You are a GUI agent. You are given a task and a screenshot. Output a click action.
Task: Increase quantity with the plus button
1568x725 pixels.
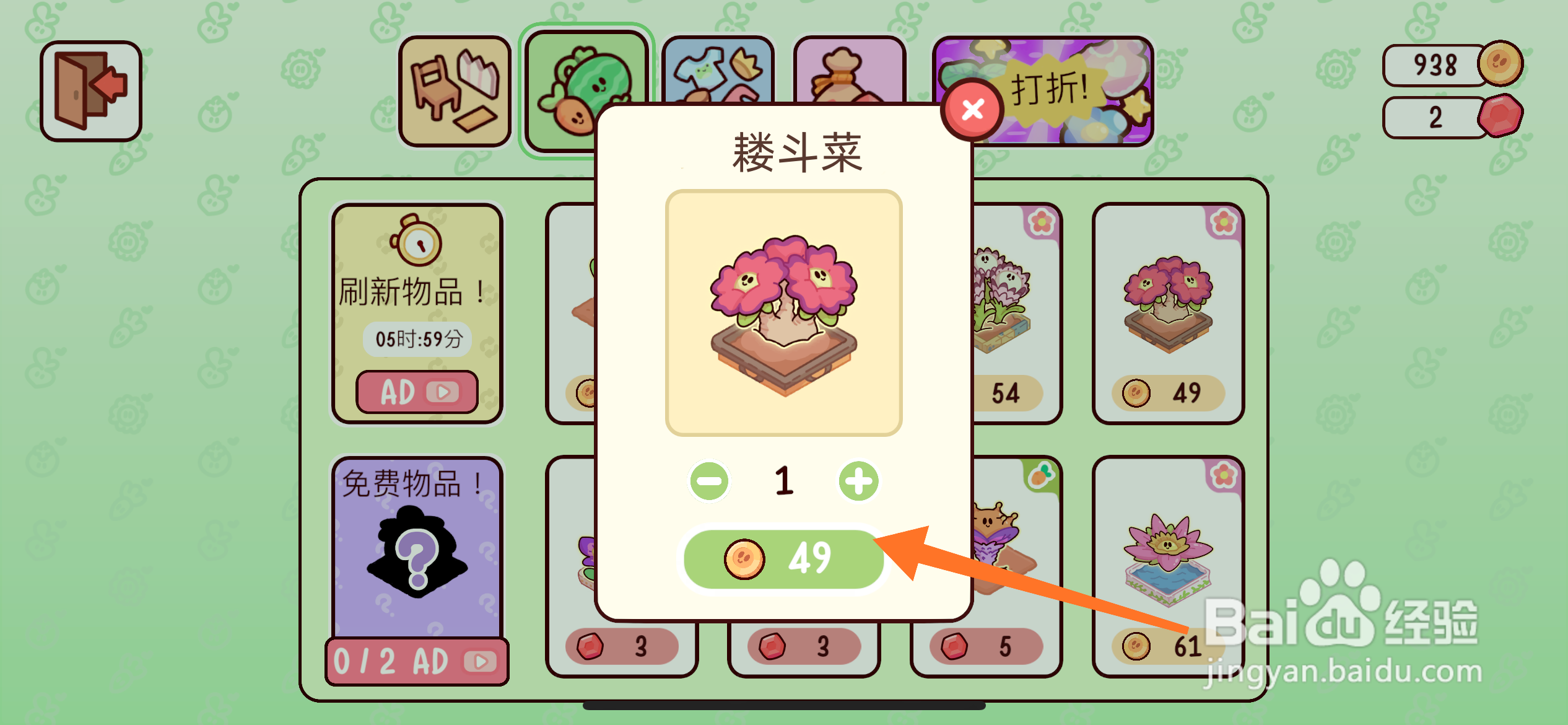coord(858,481)
